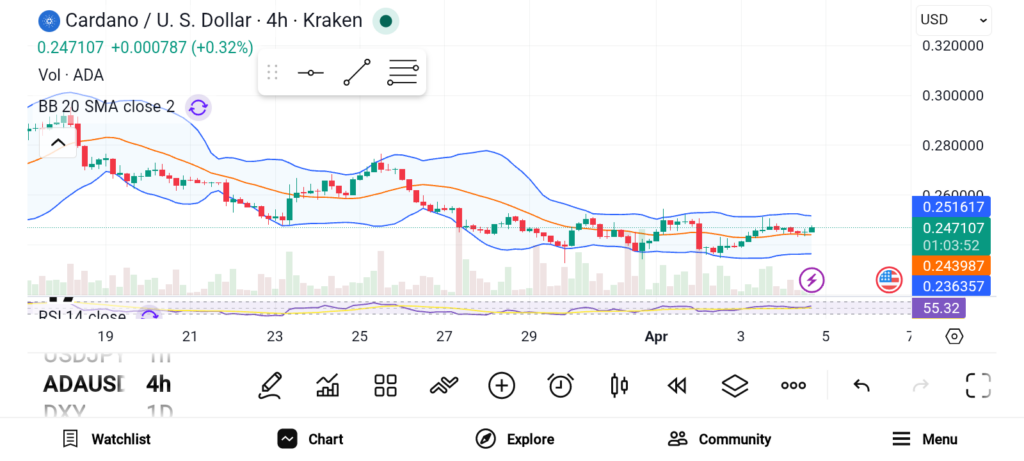Click the plus circle compare button
This screenshot has height=461, width=1024.
tap(501, 385)
